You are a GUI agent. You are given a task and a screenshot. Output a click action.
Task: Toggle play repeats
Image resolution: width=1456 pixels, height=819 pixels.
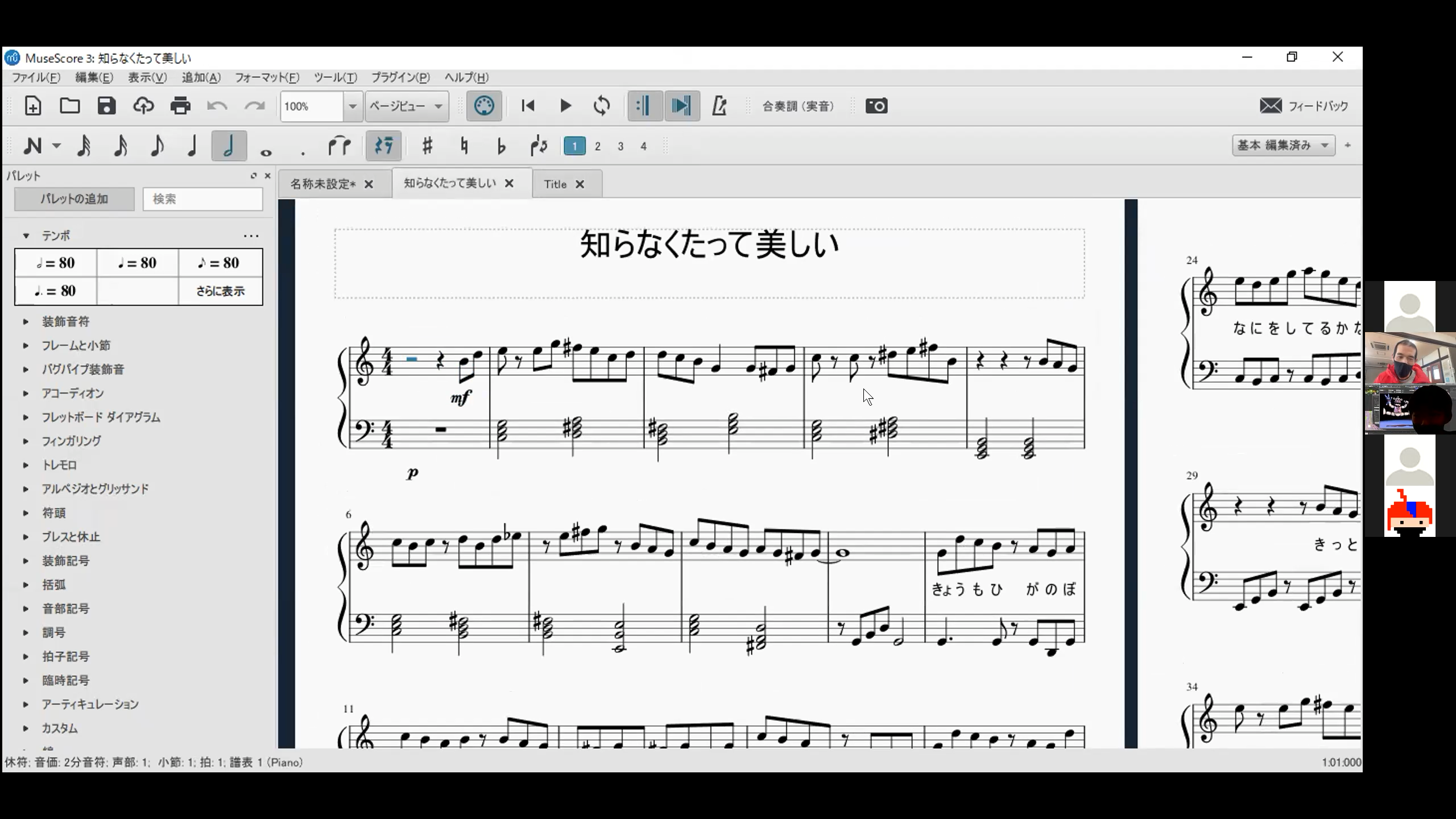pos(645,106)
